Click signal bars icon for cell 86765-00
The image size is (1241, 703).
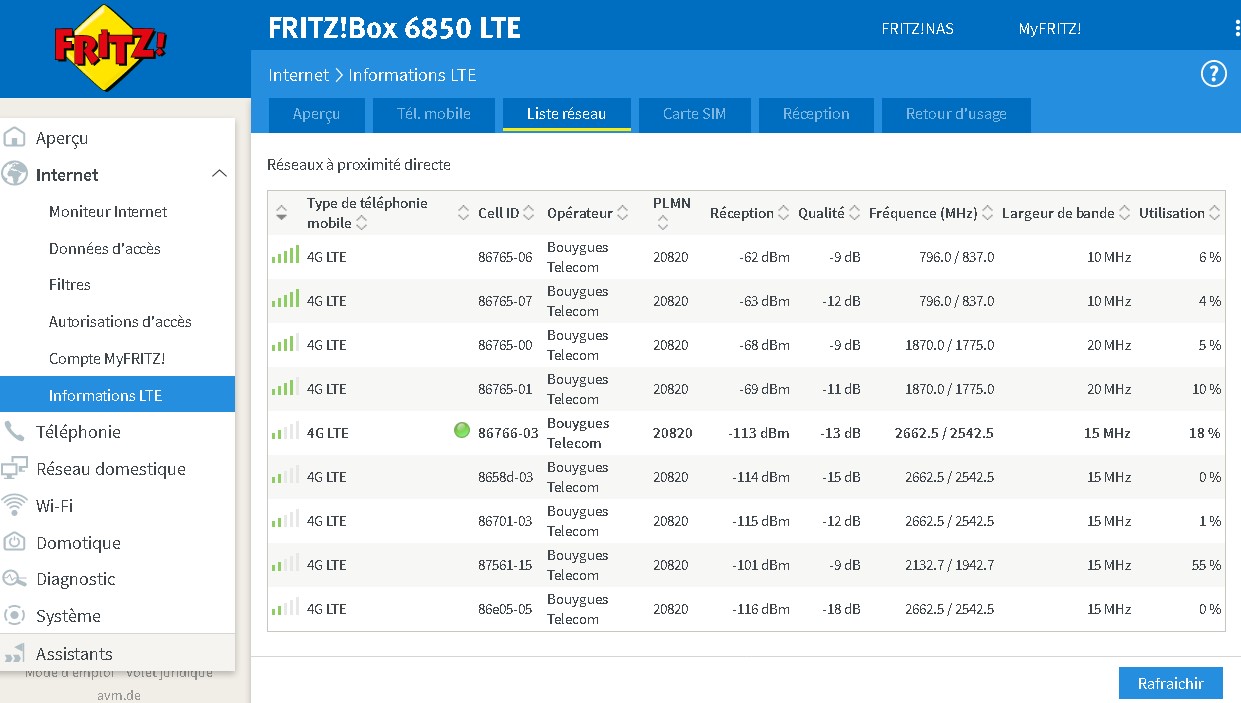coord(285,343)
